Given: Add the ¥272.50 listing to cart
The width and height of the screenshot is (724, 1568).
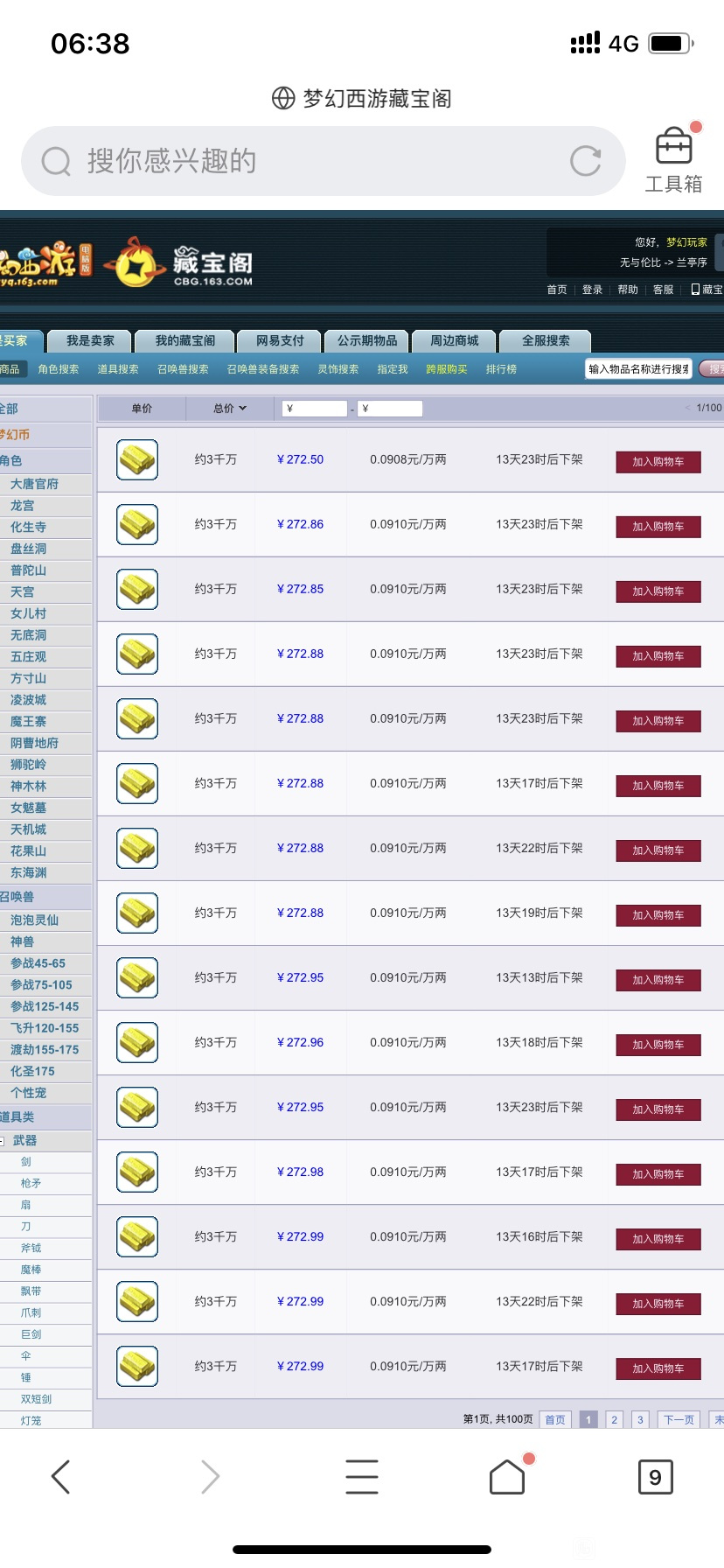Looking at the screenshot, I should click(658, 462).
